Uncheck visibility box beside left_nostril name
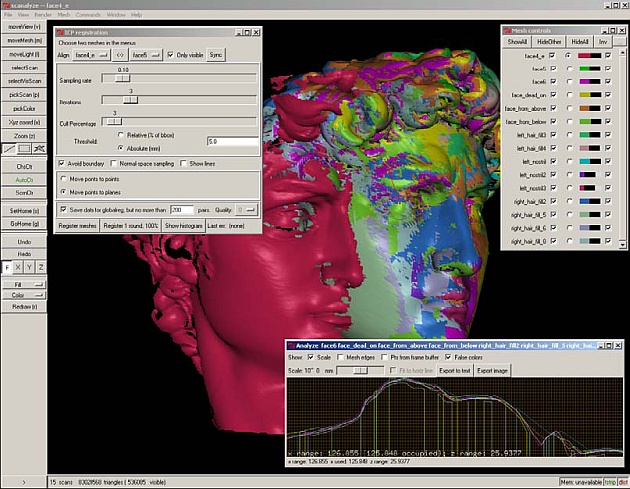This screenshot has height=489, width=630. click(x=553, y=162)
